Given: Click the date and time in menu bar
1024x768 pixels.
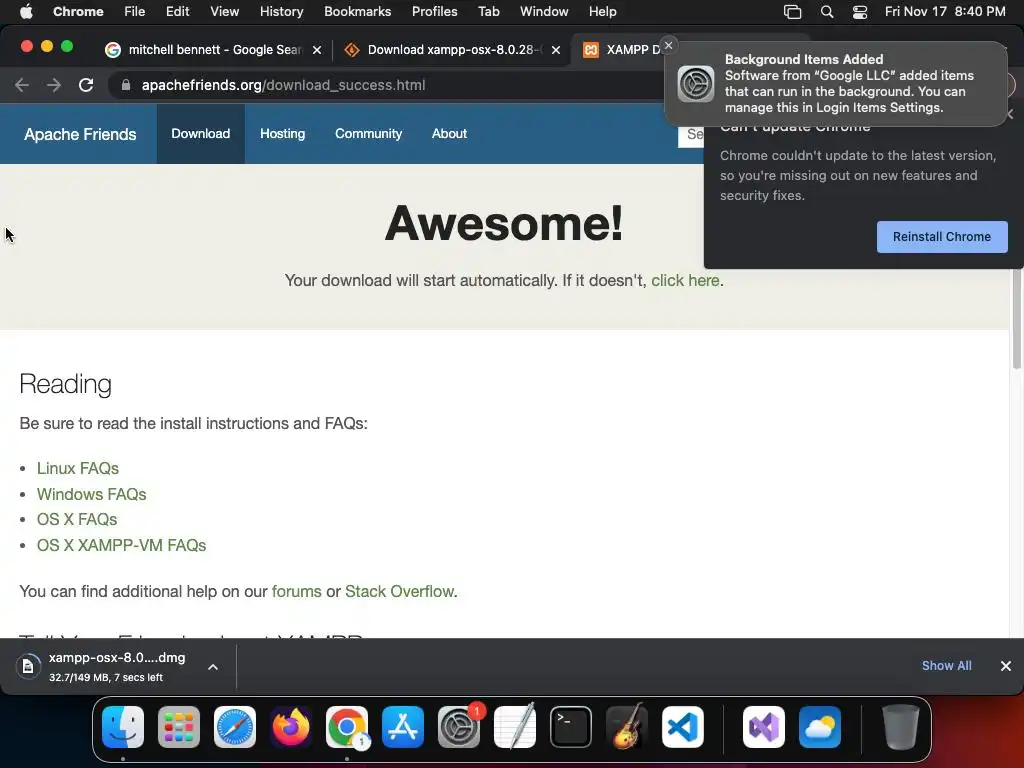Looking at the screenshot, I should click(945, 11).
